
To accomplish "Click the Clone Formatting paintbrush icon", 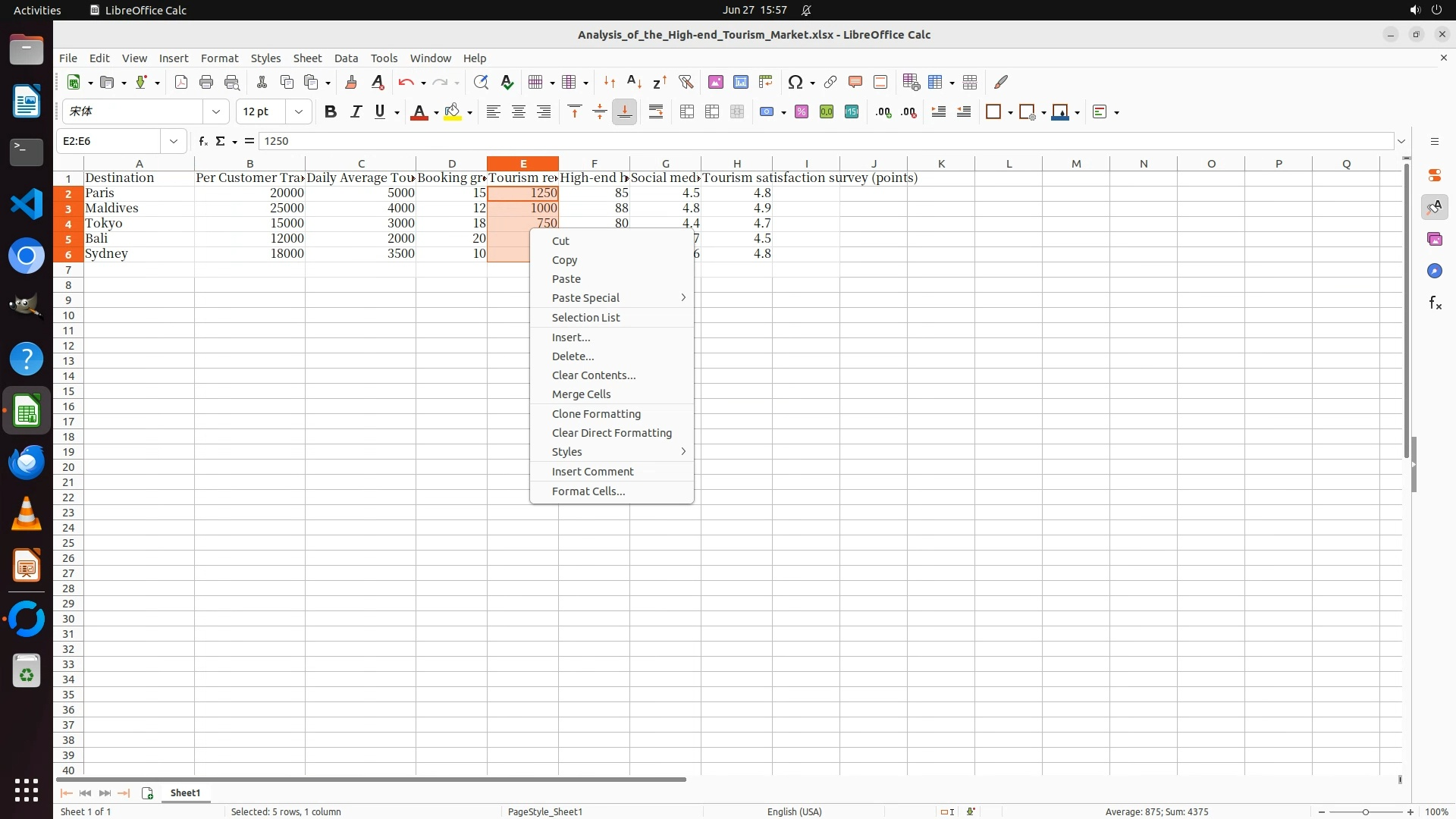I will click(350, 82).
